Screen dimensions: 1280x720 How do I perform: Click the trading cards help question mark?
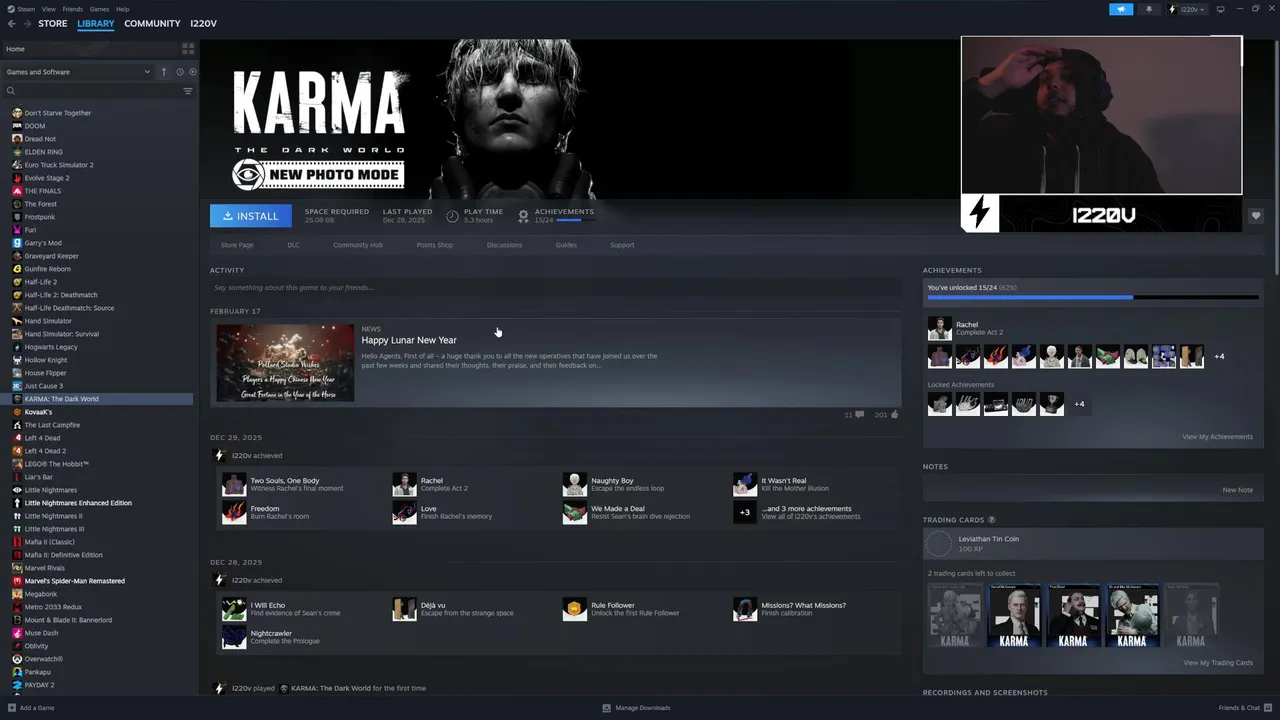(x=991, y=520)
